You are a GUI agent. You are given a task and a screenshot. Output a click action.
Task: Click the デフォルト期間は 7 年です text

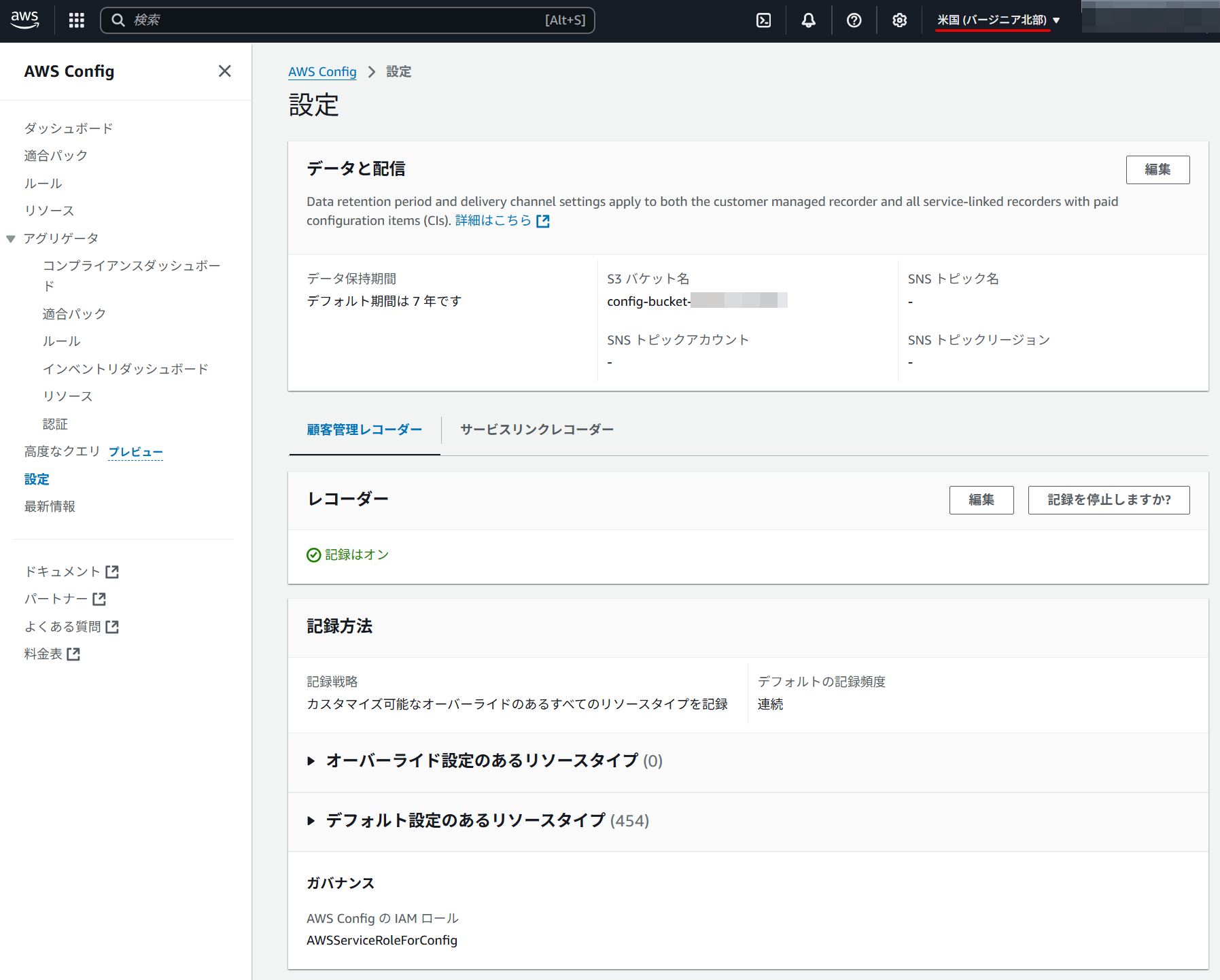click(x=384, y=301)
